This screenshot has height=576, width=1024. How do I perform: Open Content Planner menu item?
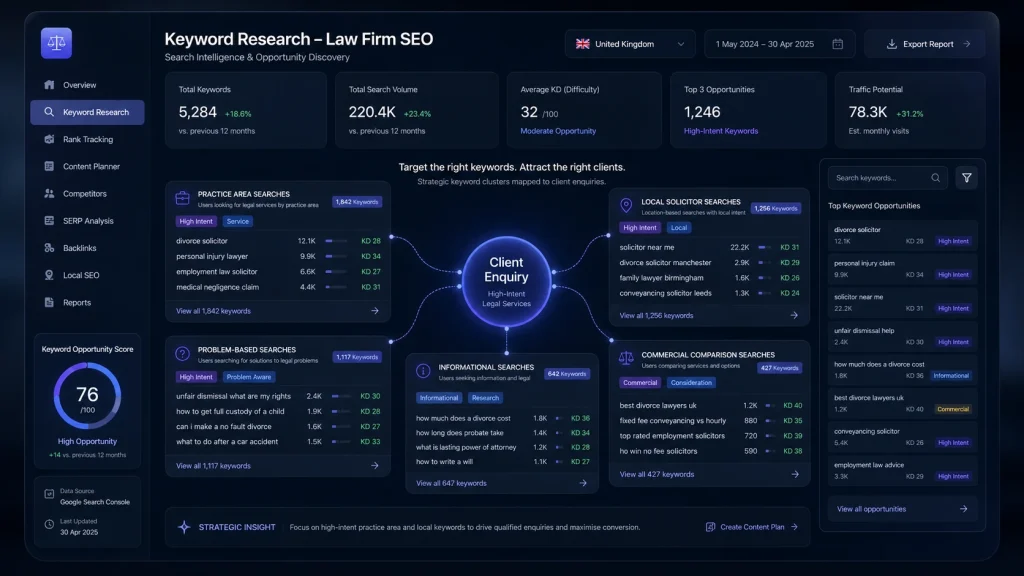87,167
